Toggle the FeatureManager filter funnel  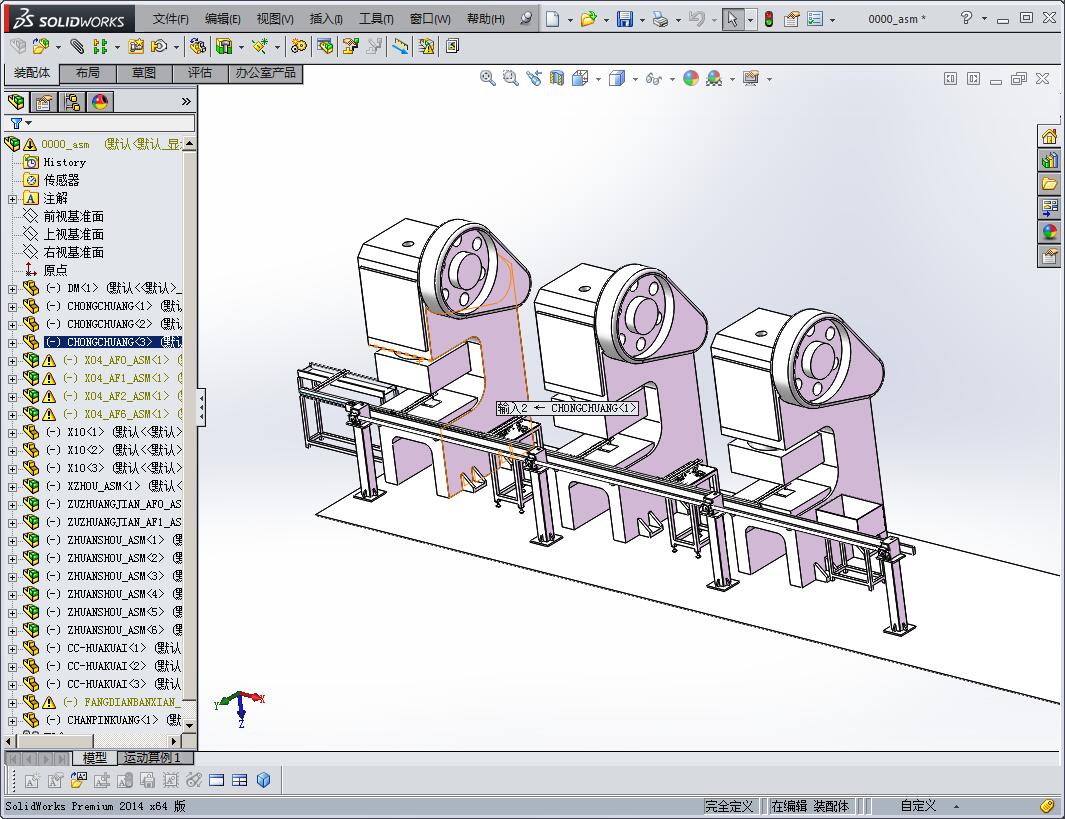click(x=19, y=123)
